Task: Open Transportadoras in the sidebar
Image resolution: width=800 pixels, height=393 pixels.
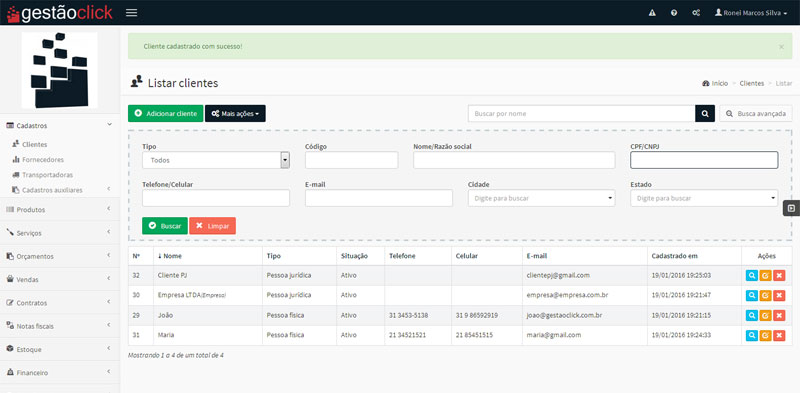Action: pyautogui.click(x=47, y=175)
